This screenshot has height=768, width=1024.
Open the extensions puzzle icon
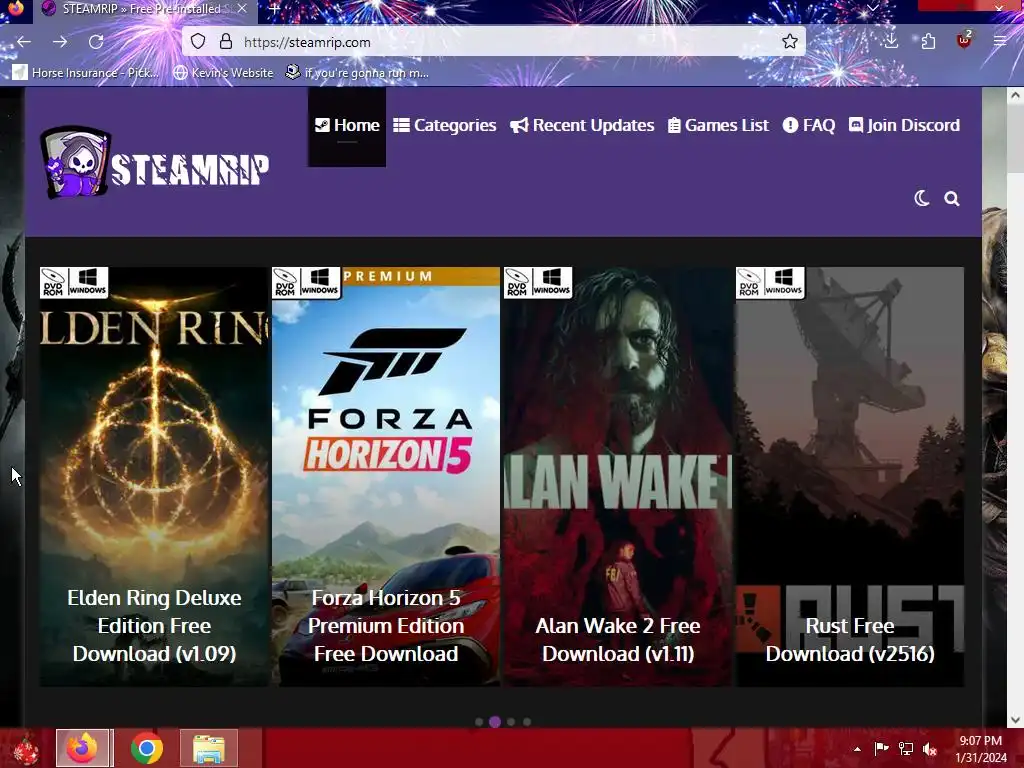coord(928,42)
